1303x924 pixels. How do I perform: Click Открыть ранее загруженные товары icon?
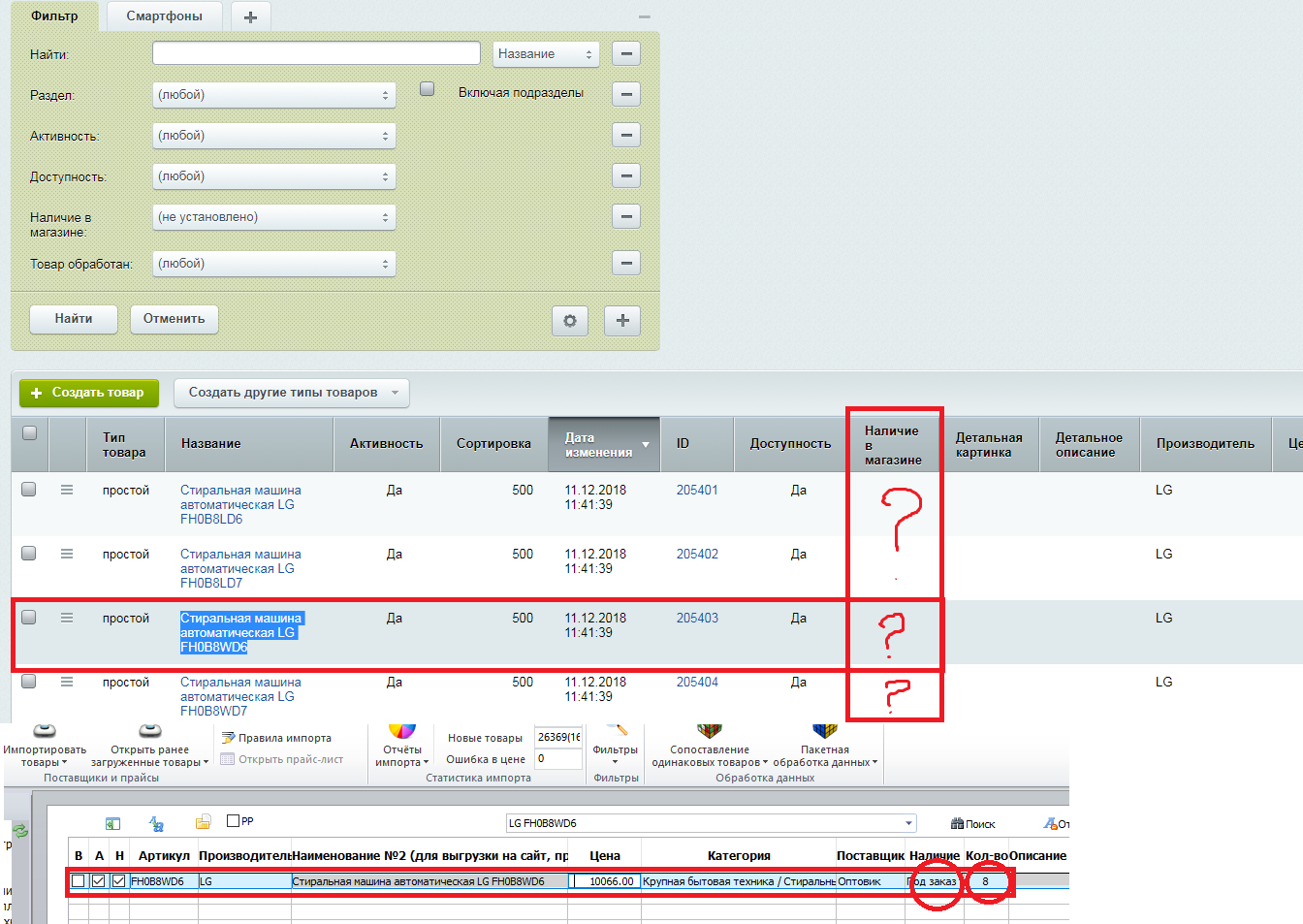149,732
